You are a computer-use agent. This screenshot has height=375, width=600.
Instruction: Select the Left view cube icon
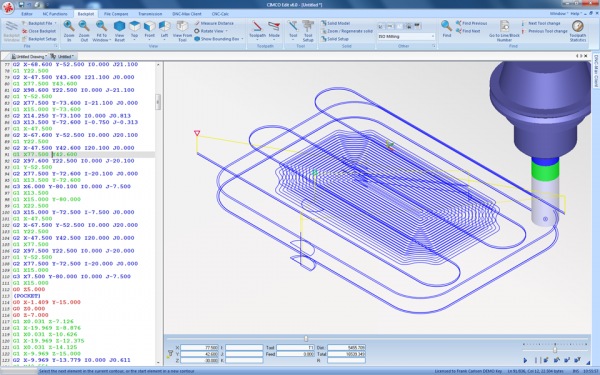pos(165,26)
